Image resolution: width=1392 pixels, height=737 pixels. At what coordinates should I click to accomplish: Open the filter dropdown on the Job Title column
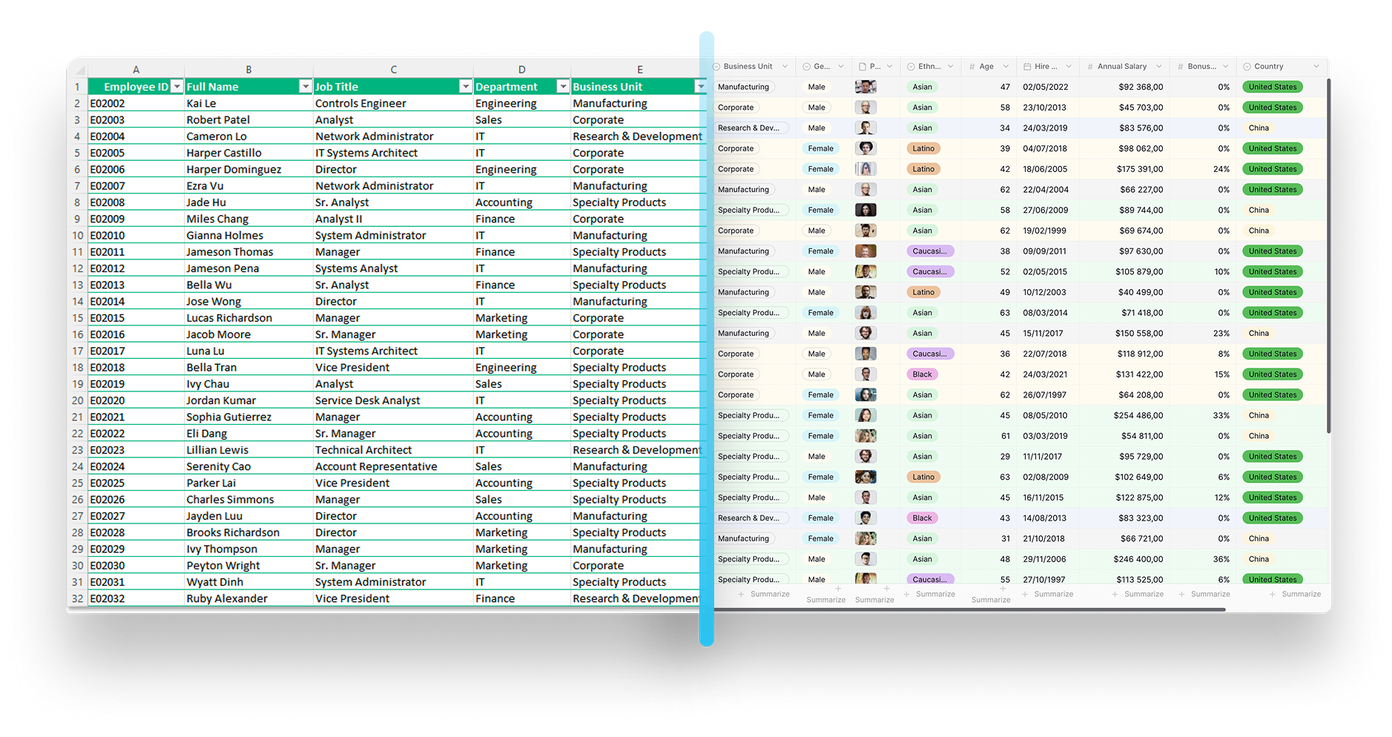[464, 86]
